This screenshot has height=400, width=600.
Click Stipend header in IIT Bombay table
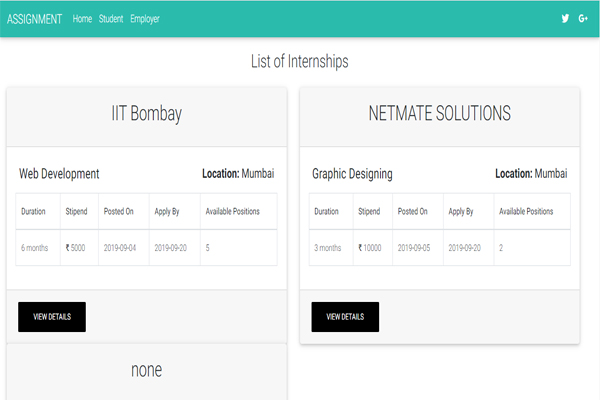[79, 211]
